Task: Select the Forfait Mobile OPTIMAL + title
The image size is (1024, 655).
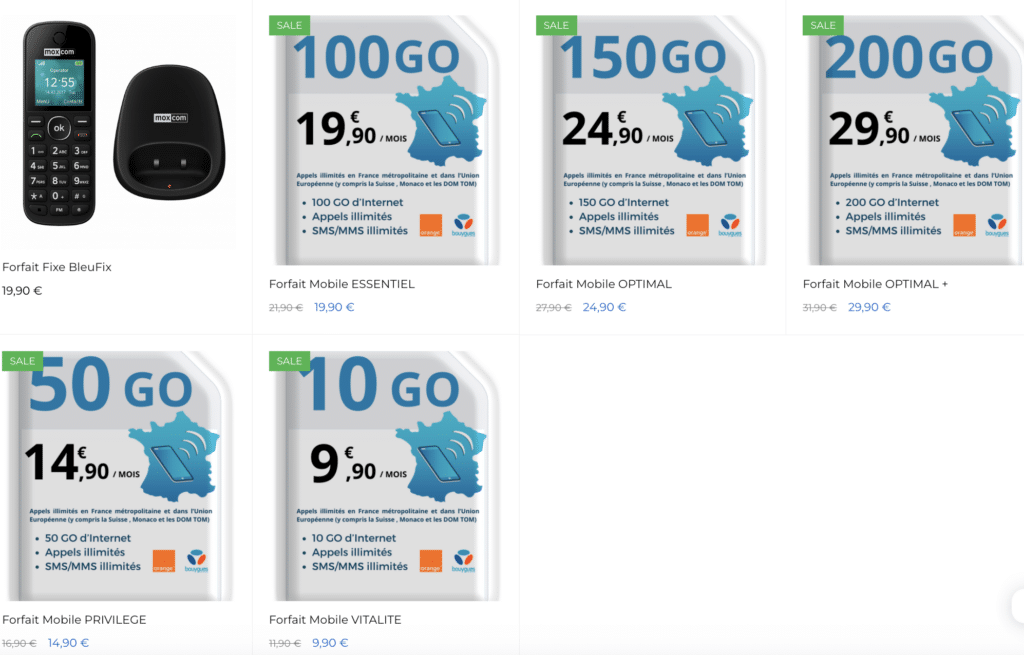Action: (875, 284)
